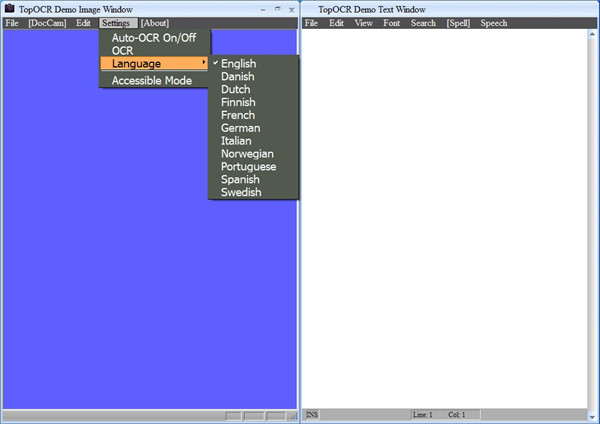Open the Speech menu
Viewport: 600px width, 424px height.
pyautogui.click(x=494, y=23)
